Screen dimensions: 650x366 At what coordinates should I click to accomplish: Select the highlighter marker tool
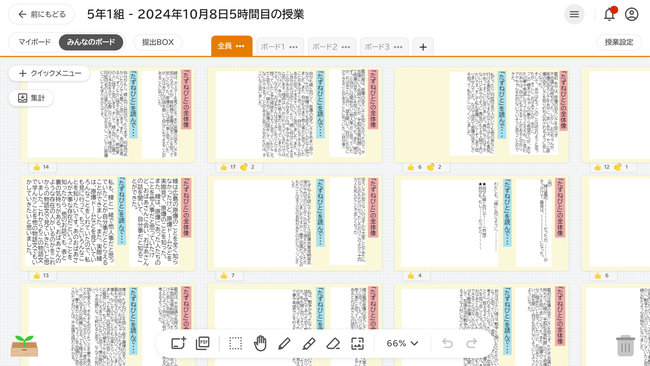point(309,344)
